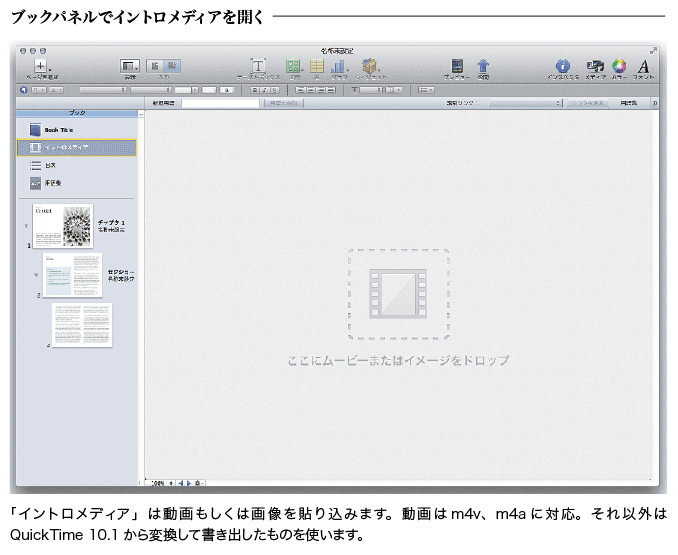Click the blue styles drawer button in format bar

coord(24,90)
